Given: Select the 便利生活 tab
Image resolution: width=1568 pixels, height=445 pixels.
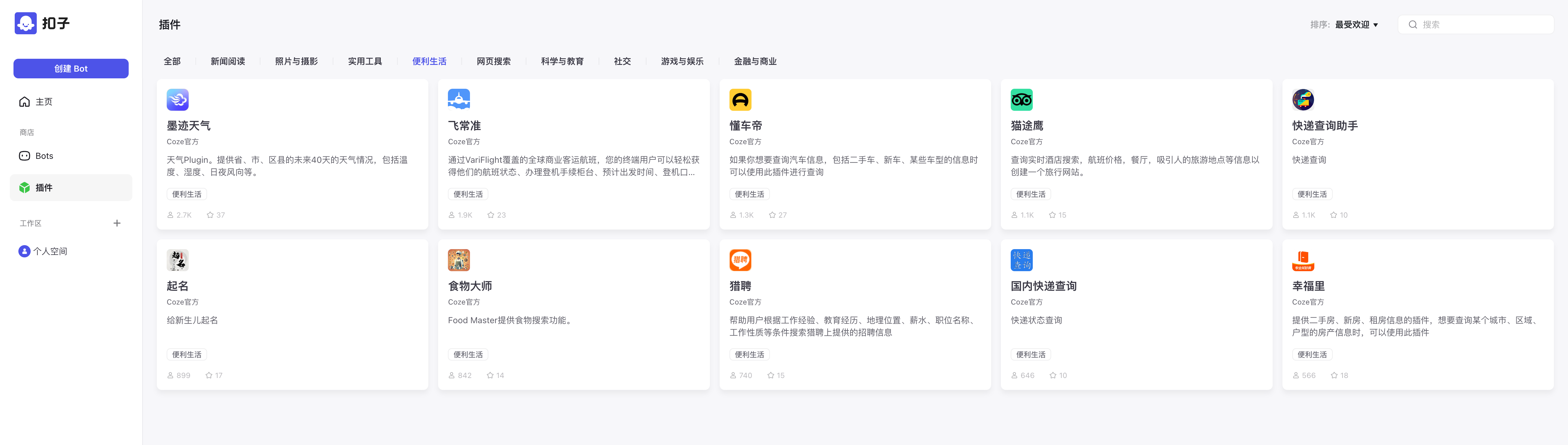Looking at the screenshot, I should pyautogui.click(x=429, y=62).
